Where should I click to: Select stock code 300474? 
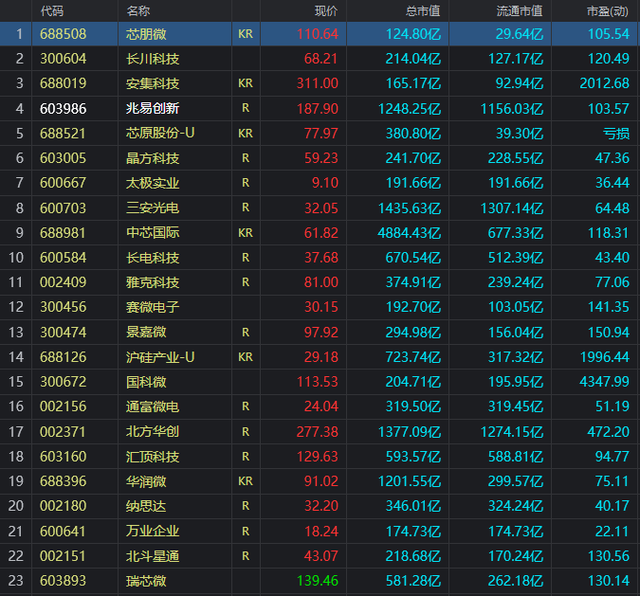point(63,332)
